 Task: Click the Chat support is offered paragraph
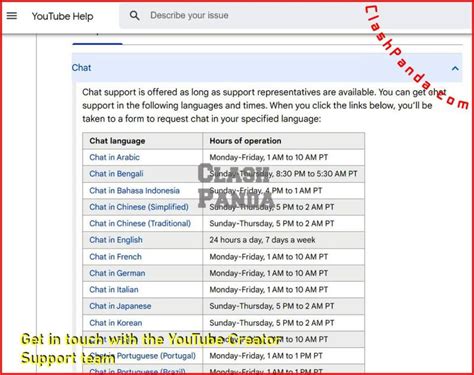(x=263, y=105)
